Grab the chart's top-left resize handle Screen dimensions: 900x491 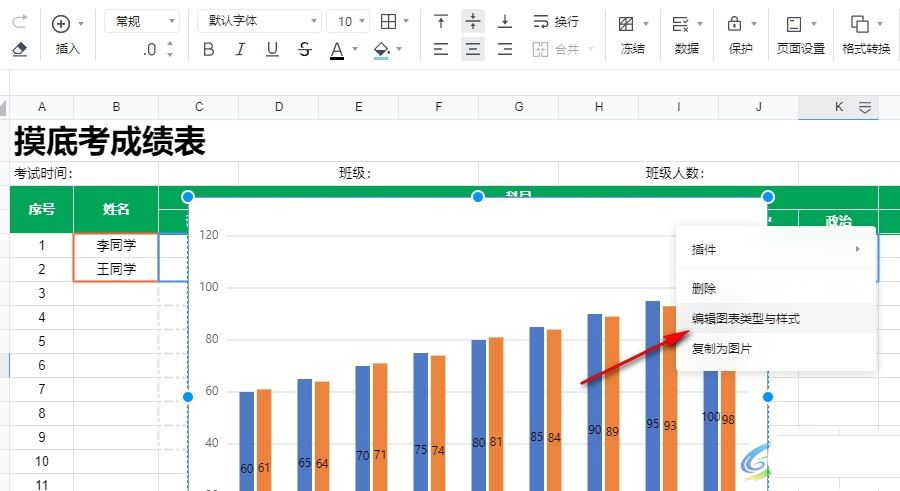(x=188, y=197)
